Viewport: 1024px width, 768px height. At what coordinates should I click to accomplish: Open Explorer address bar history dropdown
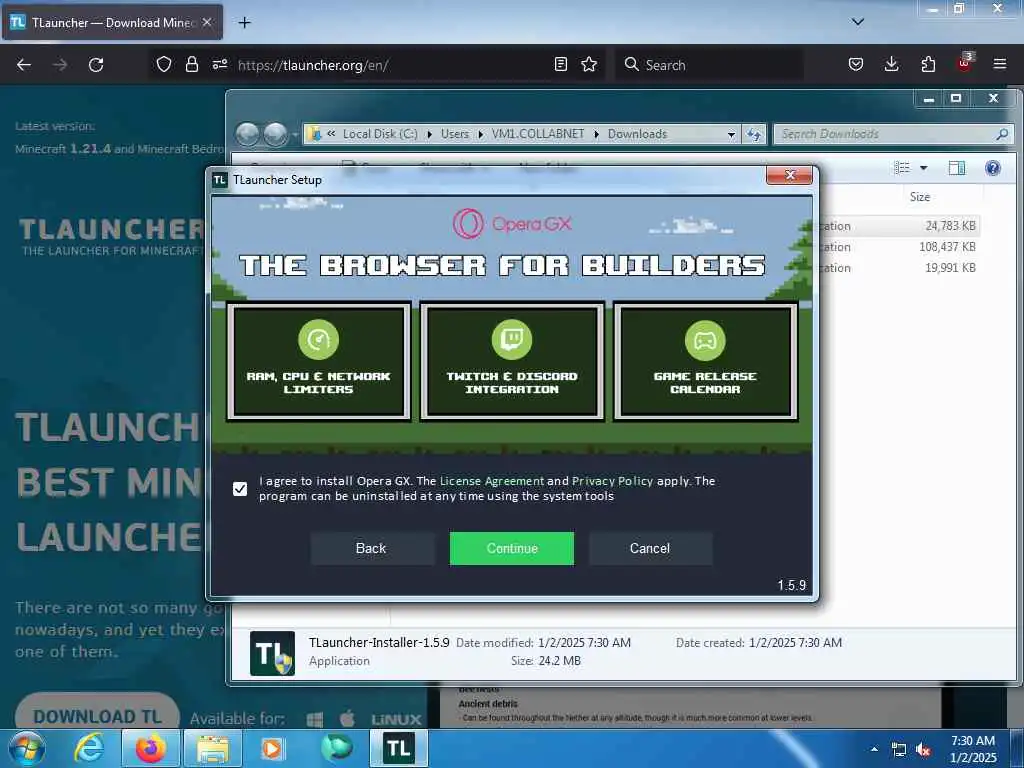click(731, 134)
